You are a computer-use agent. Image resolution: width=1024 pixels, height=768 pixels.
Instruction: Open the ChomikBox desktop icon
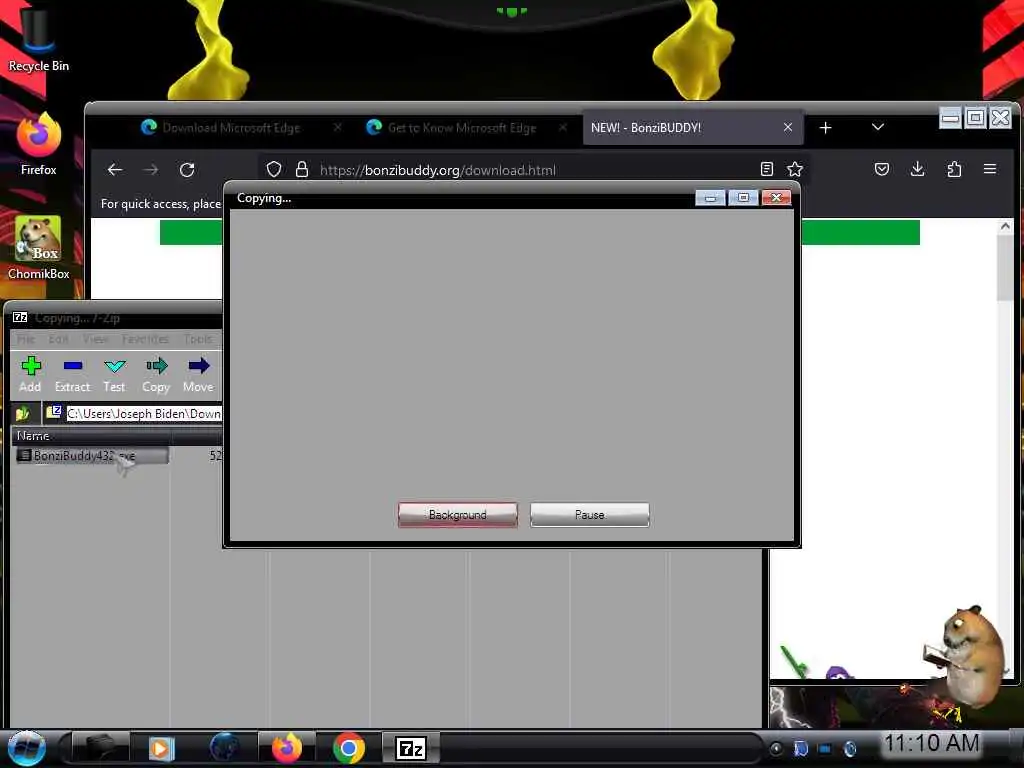coord(38,248)
